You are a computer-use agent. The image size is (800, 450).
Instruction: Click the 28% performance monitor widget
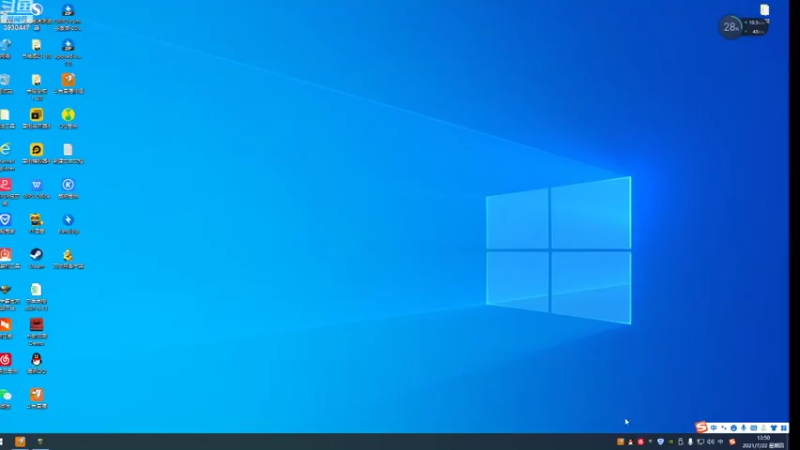(730, 27)
